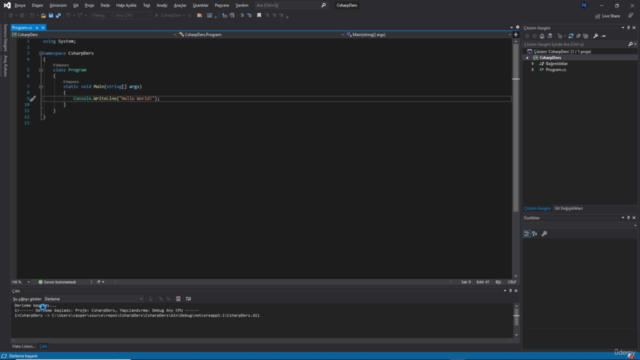Click the screwdriver quick actions icon on line 9
The image size is (640, 360).
click(x=33, y=98)
